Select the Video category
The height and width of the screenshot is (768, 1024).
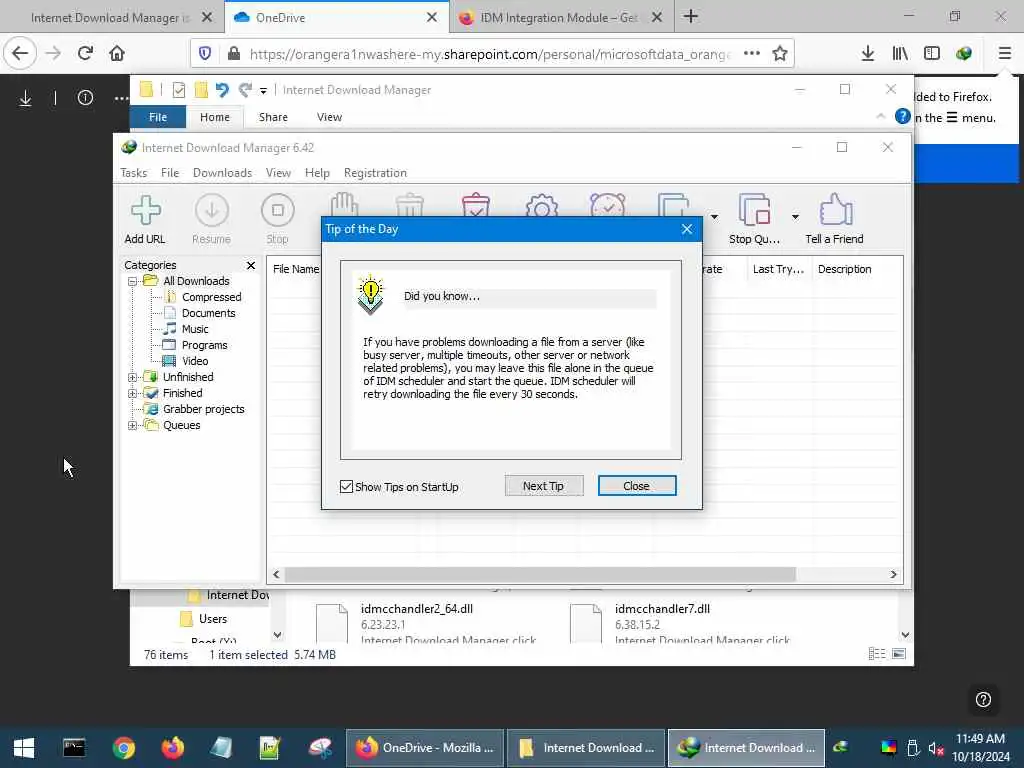pos(195,361)
